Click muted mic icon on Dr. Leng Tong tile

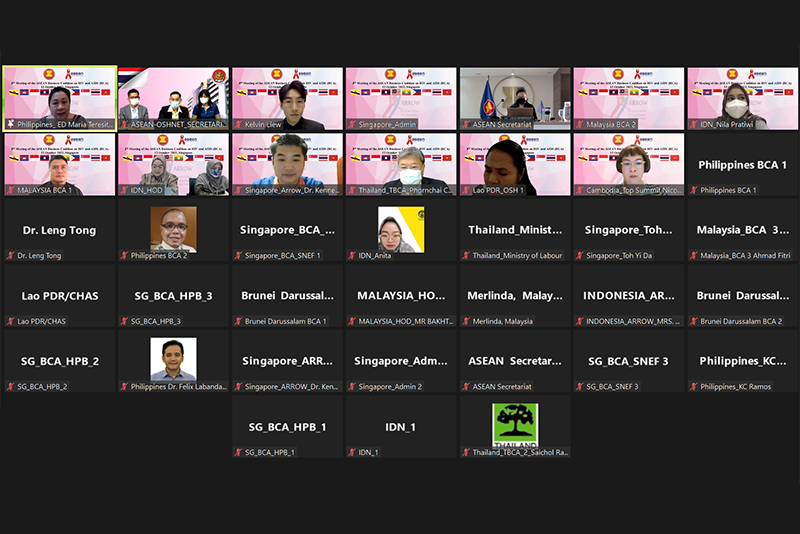tap(10, 256)
